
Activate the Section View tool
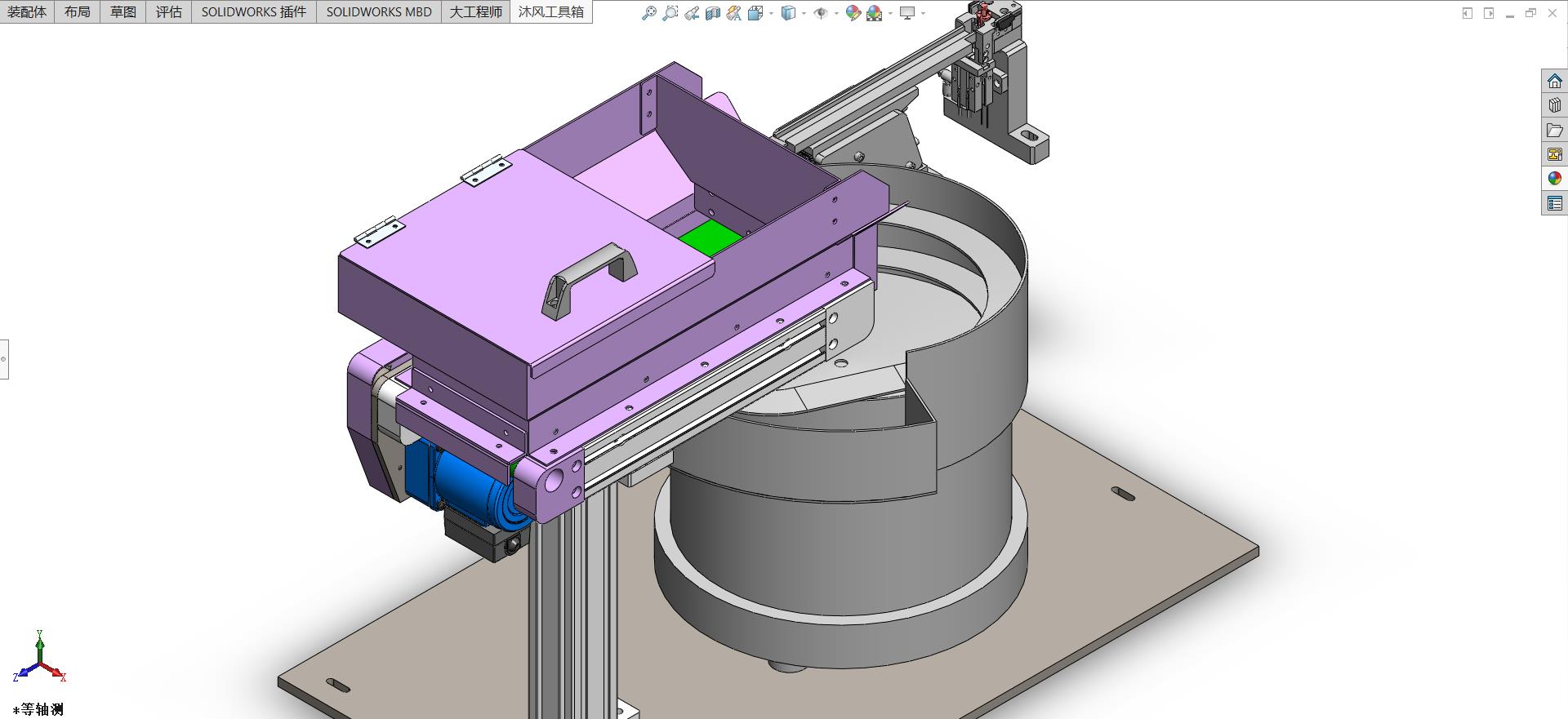pos(713,13)
